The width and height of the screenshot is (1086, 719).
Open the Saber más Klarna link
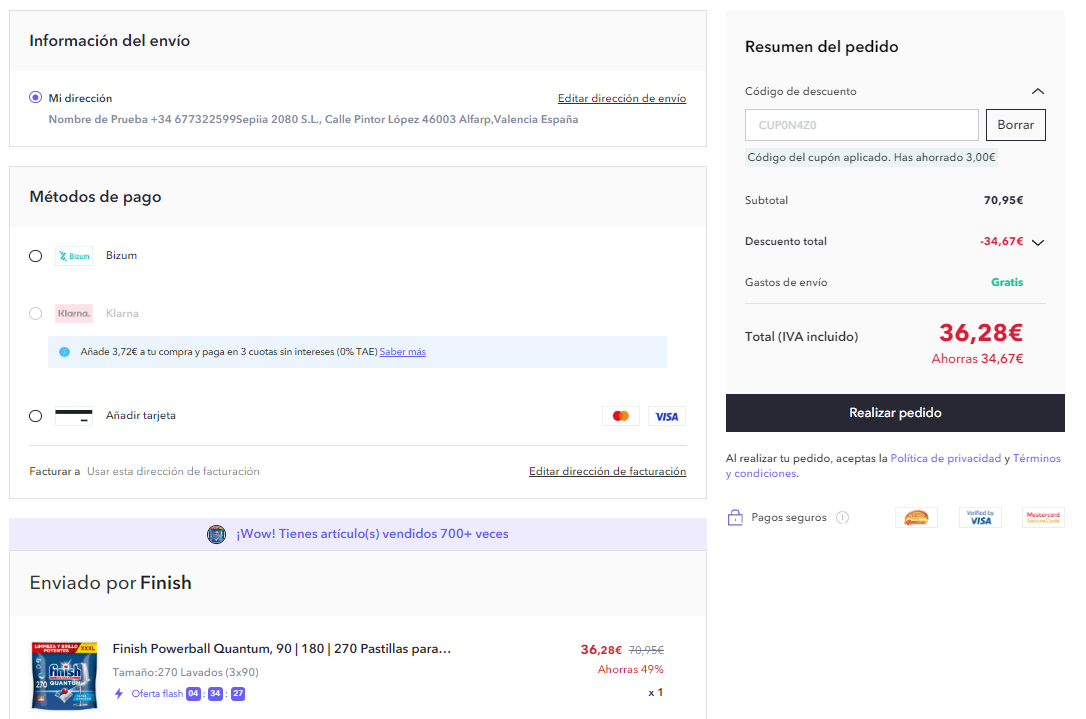click(x=402, y=352)
